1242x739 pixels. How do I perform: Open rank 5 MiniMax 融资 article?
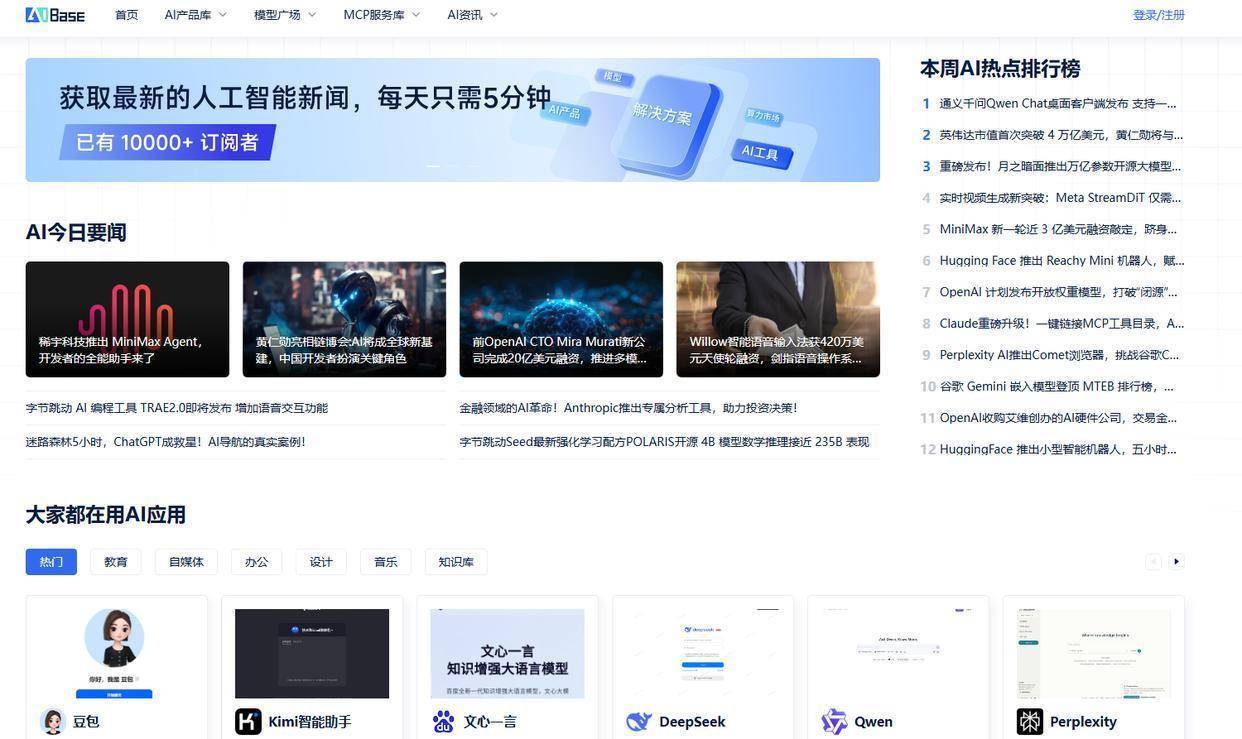(1058, 229)
